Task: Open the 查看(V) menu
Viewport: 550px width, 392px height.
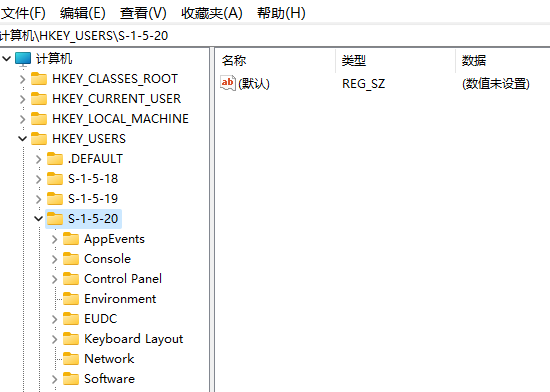Action: pos(143,13)
